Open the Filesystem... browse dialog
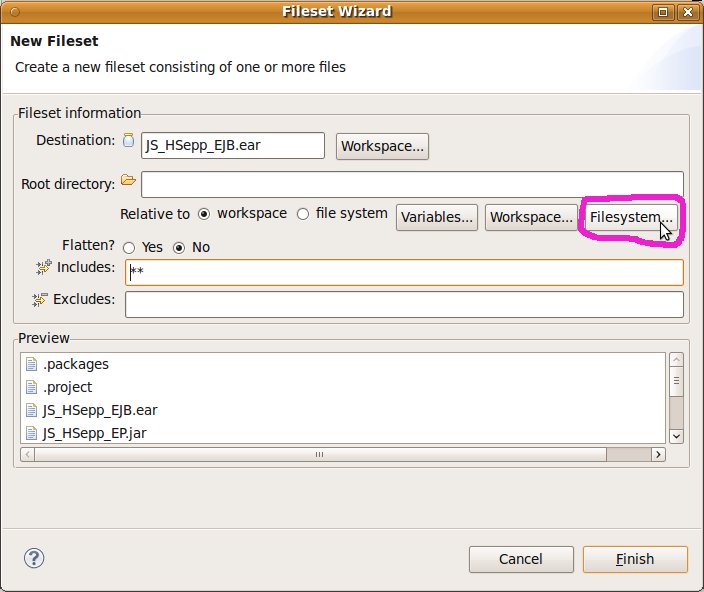The width and height of the screenshot is (704, 592). (631, 217)
